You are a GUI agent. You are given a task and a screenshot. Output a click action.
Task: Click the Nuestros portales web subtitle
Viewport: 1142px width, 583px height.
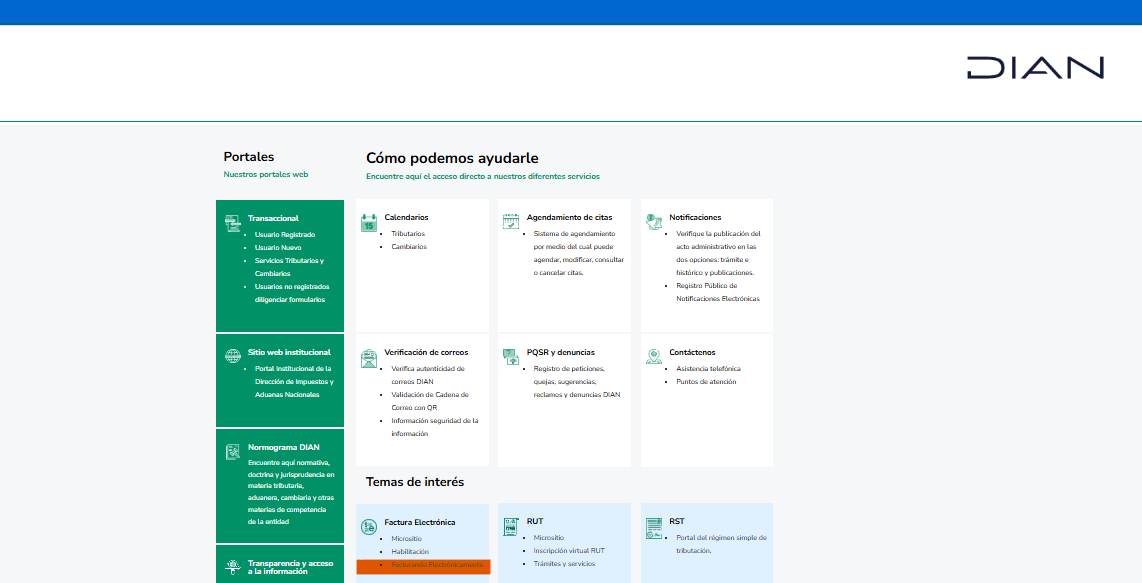pos(266,175)
